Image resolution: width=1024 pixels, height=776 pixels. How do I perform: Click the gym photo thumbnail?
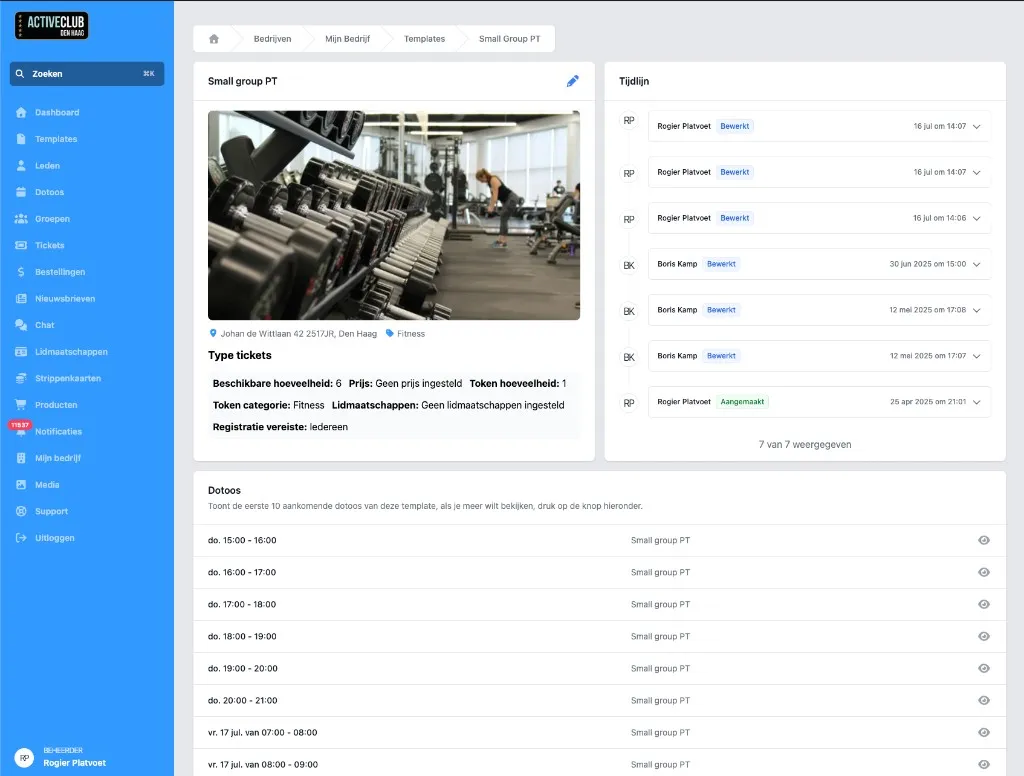coord(394,216)
